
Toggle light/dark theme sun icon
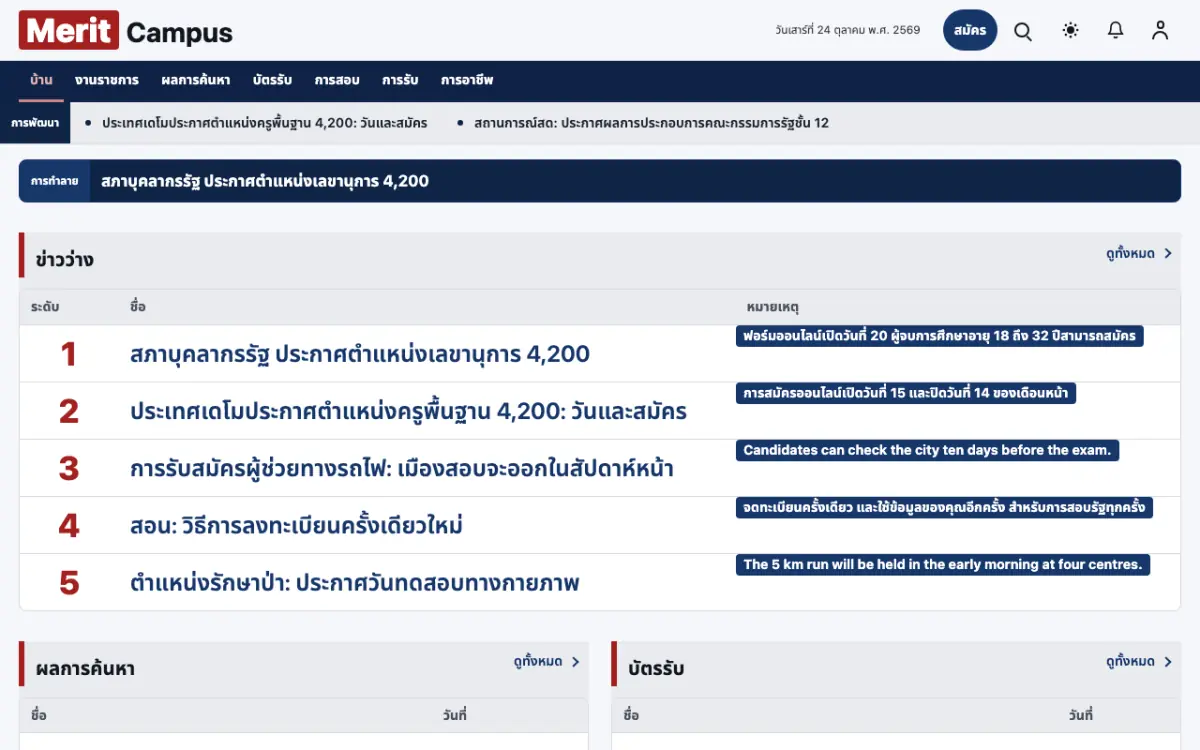click(x=1071, y=31)
